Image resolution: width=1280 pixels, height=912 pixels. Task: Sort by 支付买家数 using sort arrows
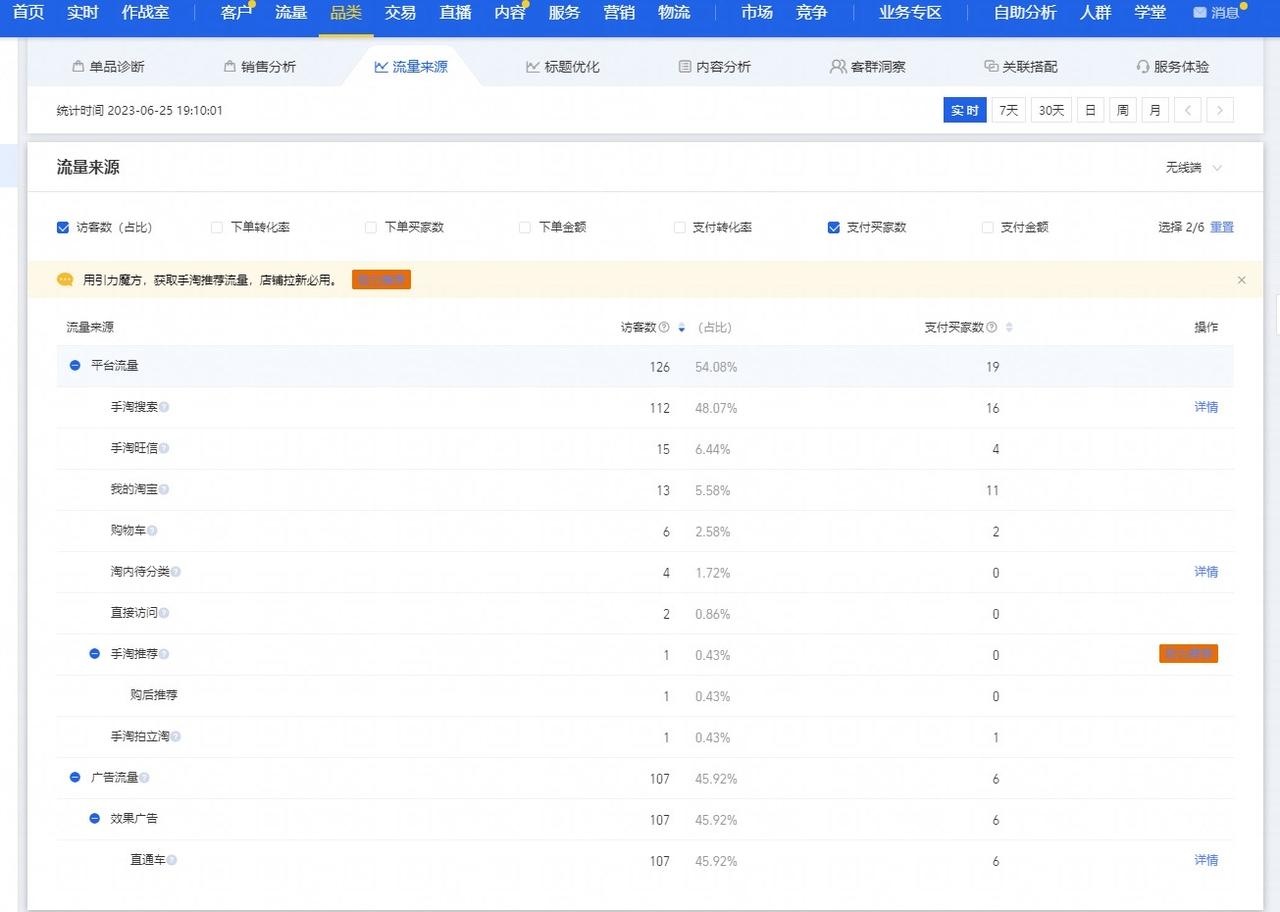tap(1009, 328)
